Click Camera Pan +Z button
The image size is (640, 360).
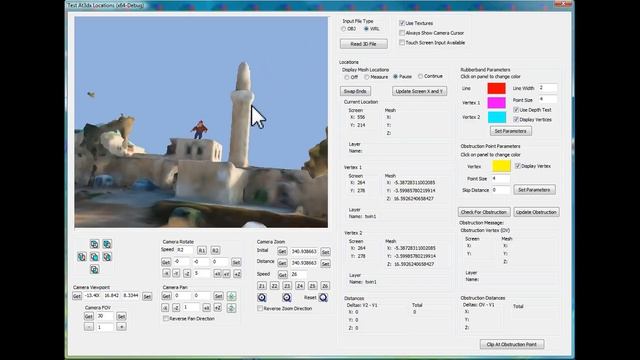[x=218, y=308]
